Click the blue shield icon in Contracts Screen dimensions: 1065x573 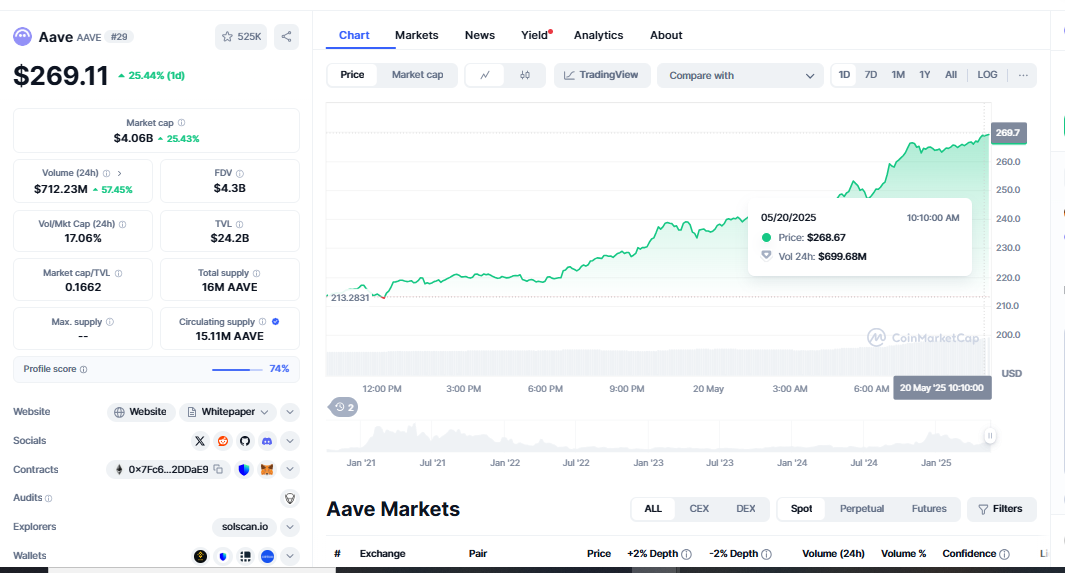(x=244, y=470)
